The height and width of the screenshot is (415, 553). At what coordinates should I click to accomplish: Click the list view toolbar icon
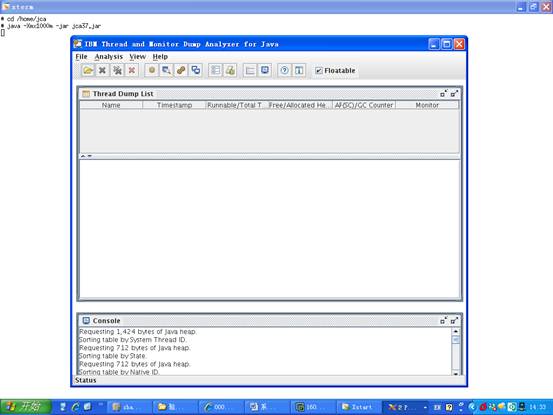[x=215, y=71]
